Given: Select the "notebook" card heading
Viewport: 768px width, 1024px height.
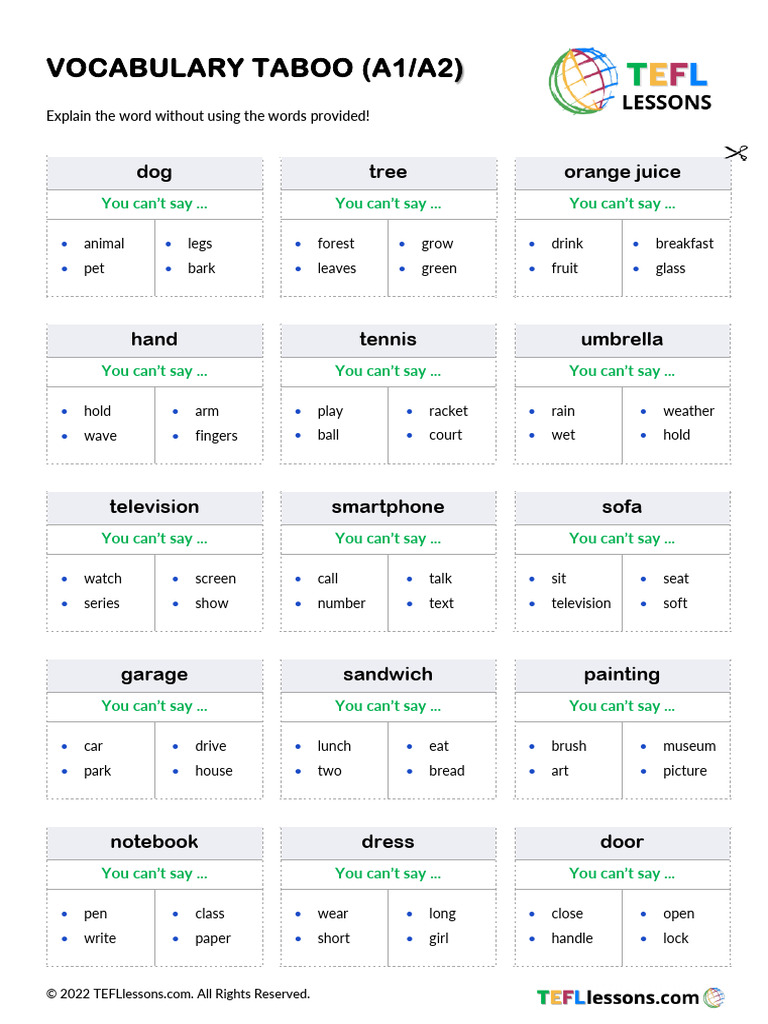Looking at the screenshot, I should pyautogui.click(x=154, y=842).
